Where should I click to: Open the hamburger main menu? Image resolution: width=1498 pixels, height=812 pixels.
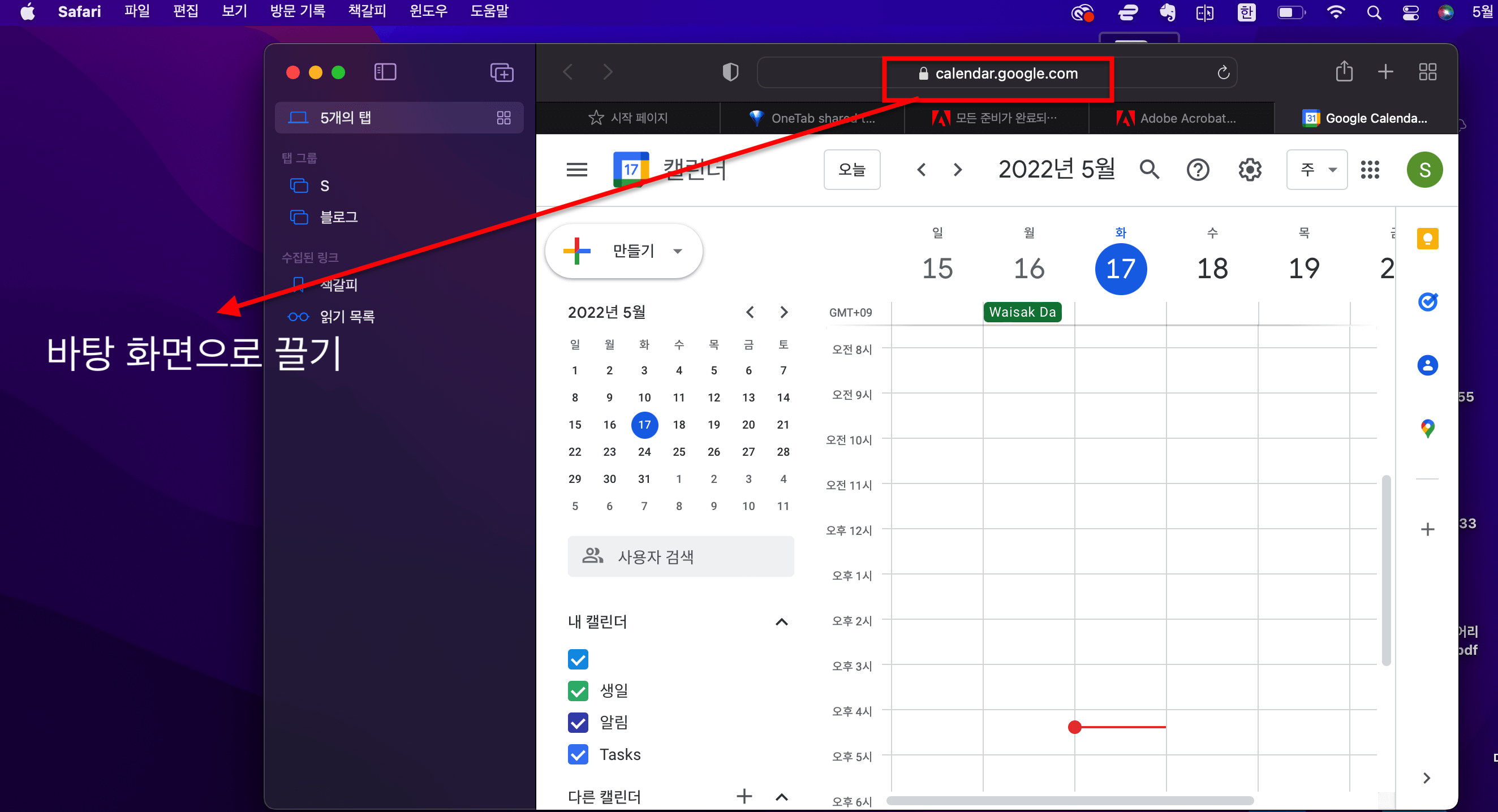pyautogui.click(x=576, y=169)
